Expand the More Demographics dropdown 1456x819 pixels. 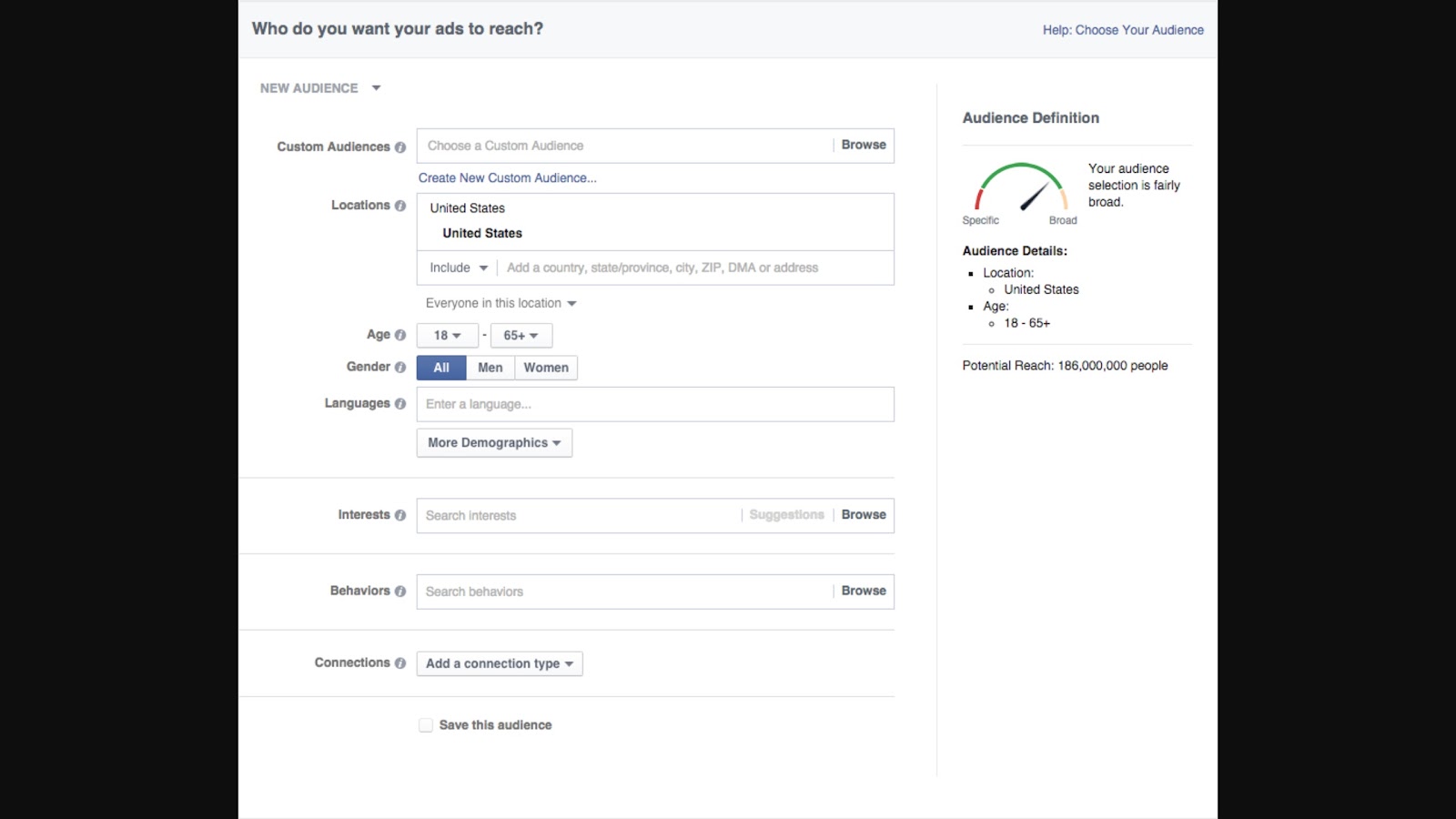click(x=494, y=443)
